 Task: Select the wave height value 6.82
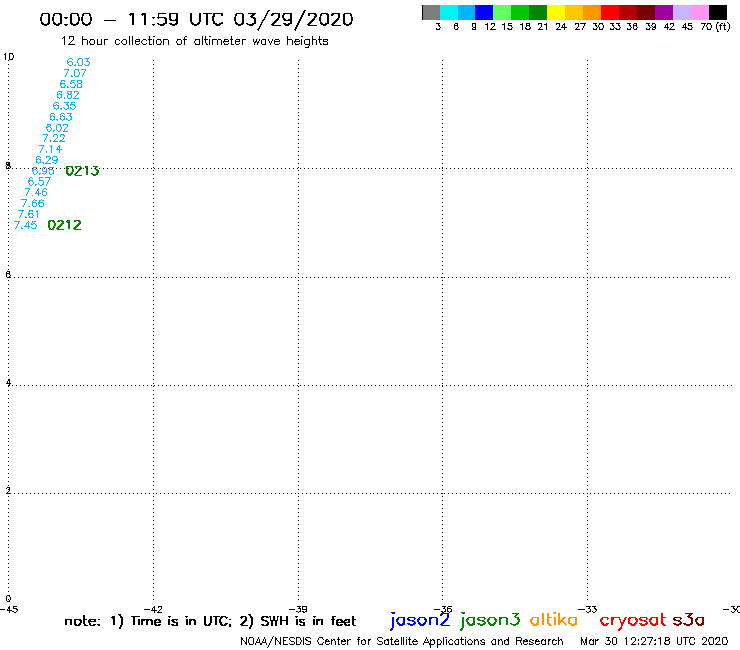(68, 95)
